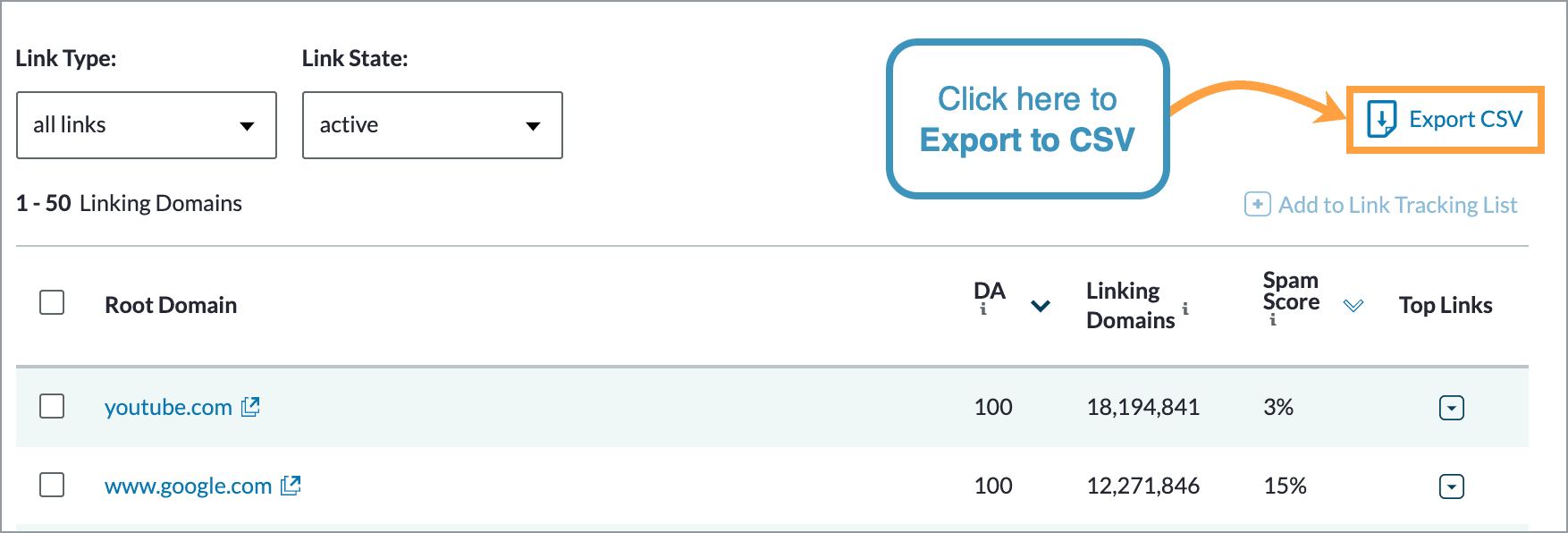Expand Top Links for youtube.com
Image resolution: width=1568 pixels, height=533 pixels.
click(x=1451, y=407)
